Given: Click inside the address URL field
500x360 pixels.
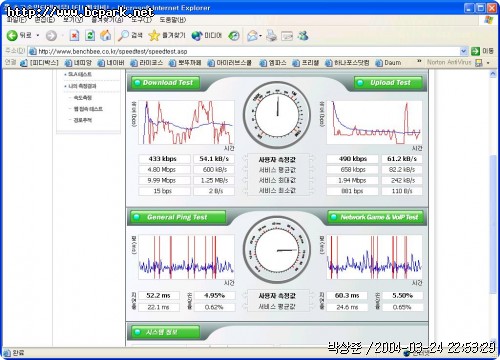Looking at the screenshot, I should [248, 51].
